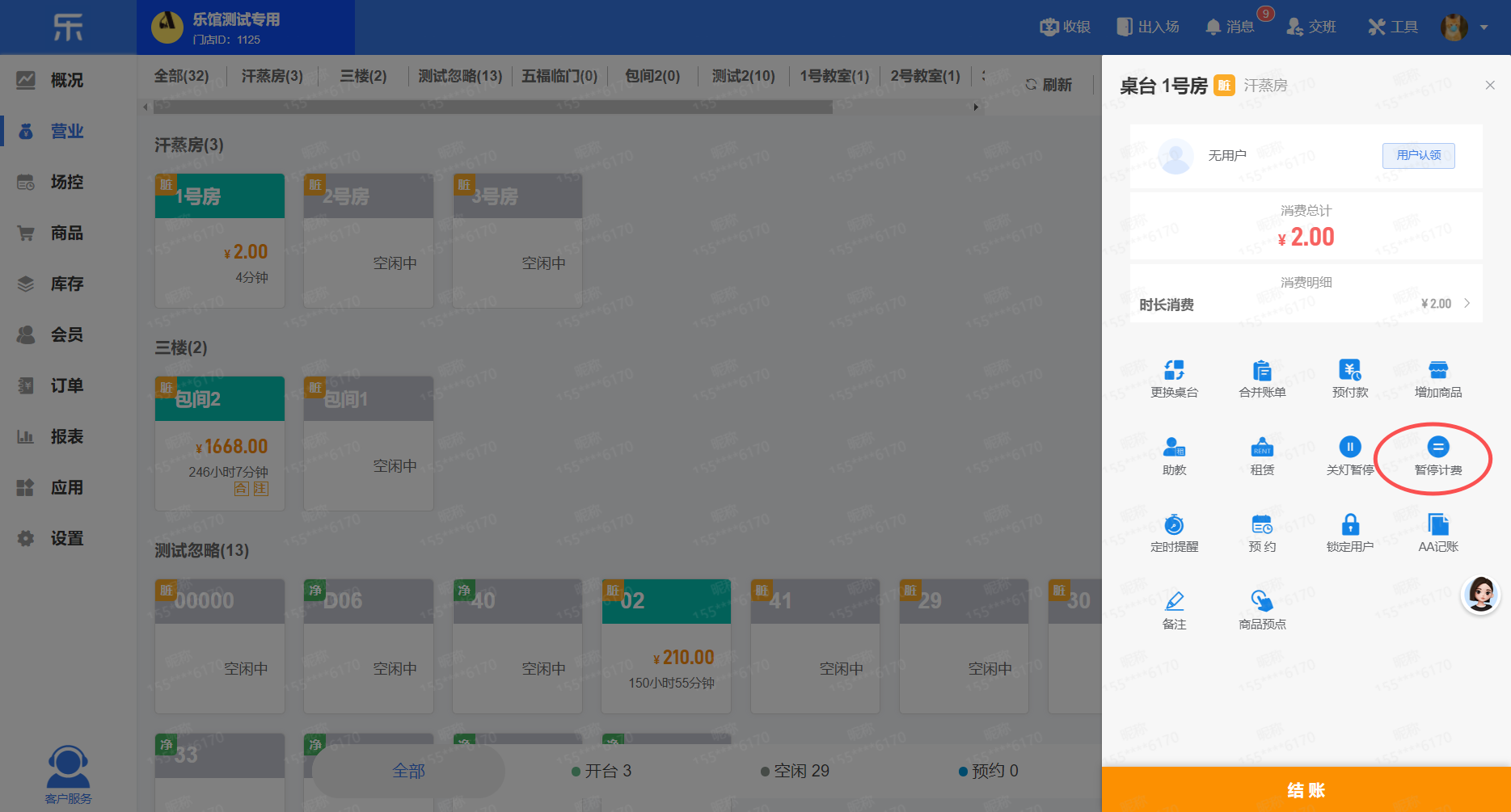Image resolution: width=1511 pixels, height=812 pixels.
Task: Click 出入场 entry/exit in top bar
Action: 1147,27
